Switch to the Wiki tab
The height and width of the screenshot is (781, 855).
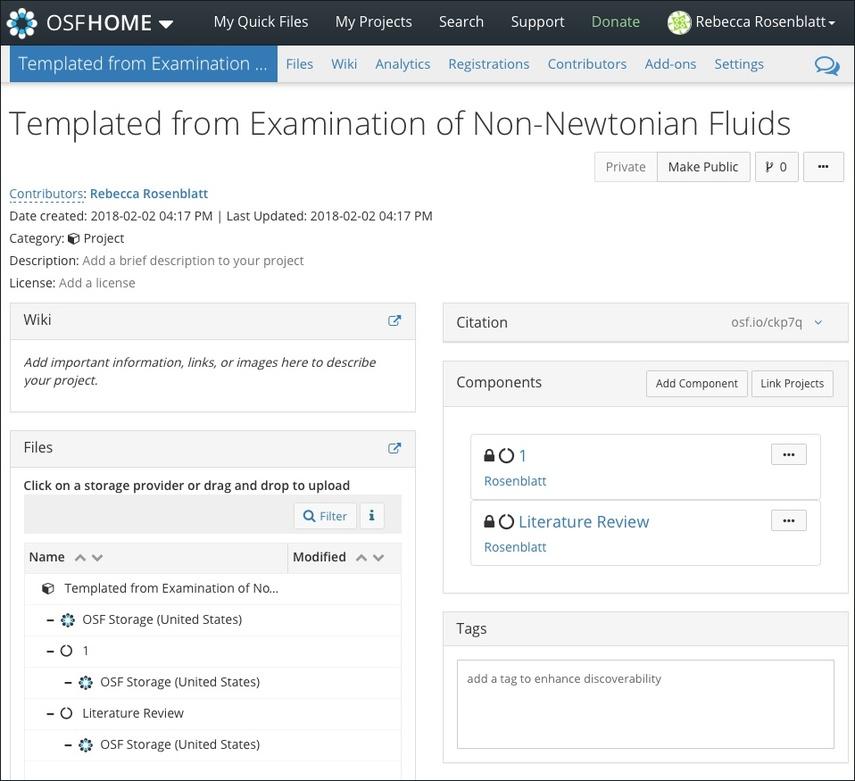click(344, 64)
